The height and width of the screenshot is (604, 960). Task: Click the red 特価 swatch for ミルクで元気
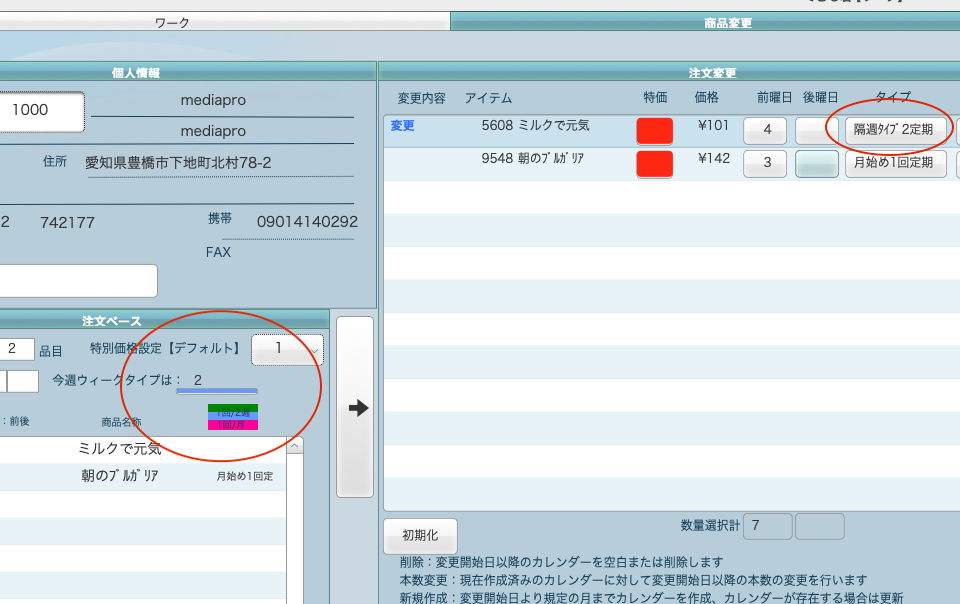pyautogui.click(x=654, y=130)
